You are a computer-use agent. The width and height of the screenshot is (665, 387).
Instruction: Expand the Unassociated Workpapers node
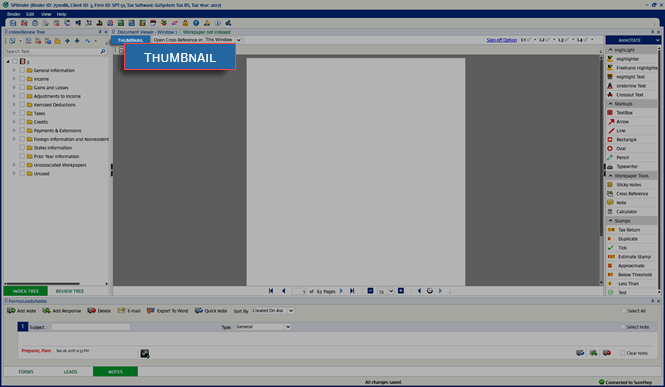[14, 165]
